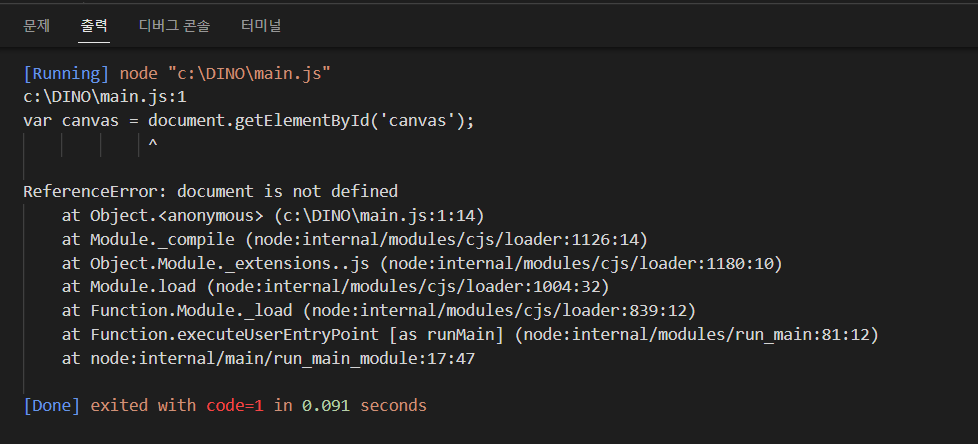Screen dimensions: 978x444
Task: Switch to the 디버그 콘솔 tab
Action: (174, 26)
